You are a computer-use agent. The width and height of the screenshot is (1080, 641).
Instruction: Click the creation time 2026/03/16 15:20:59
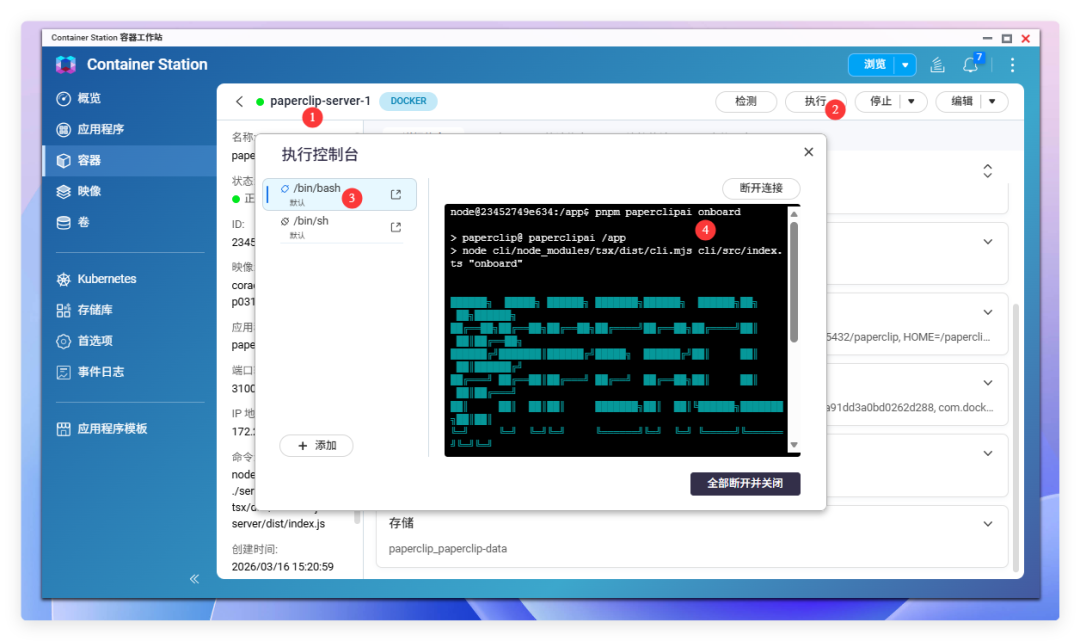tap(282, 567)
